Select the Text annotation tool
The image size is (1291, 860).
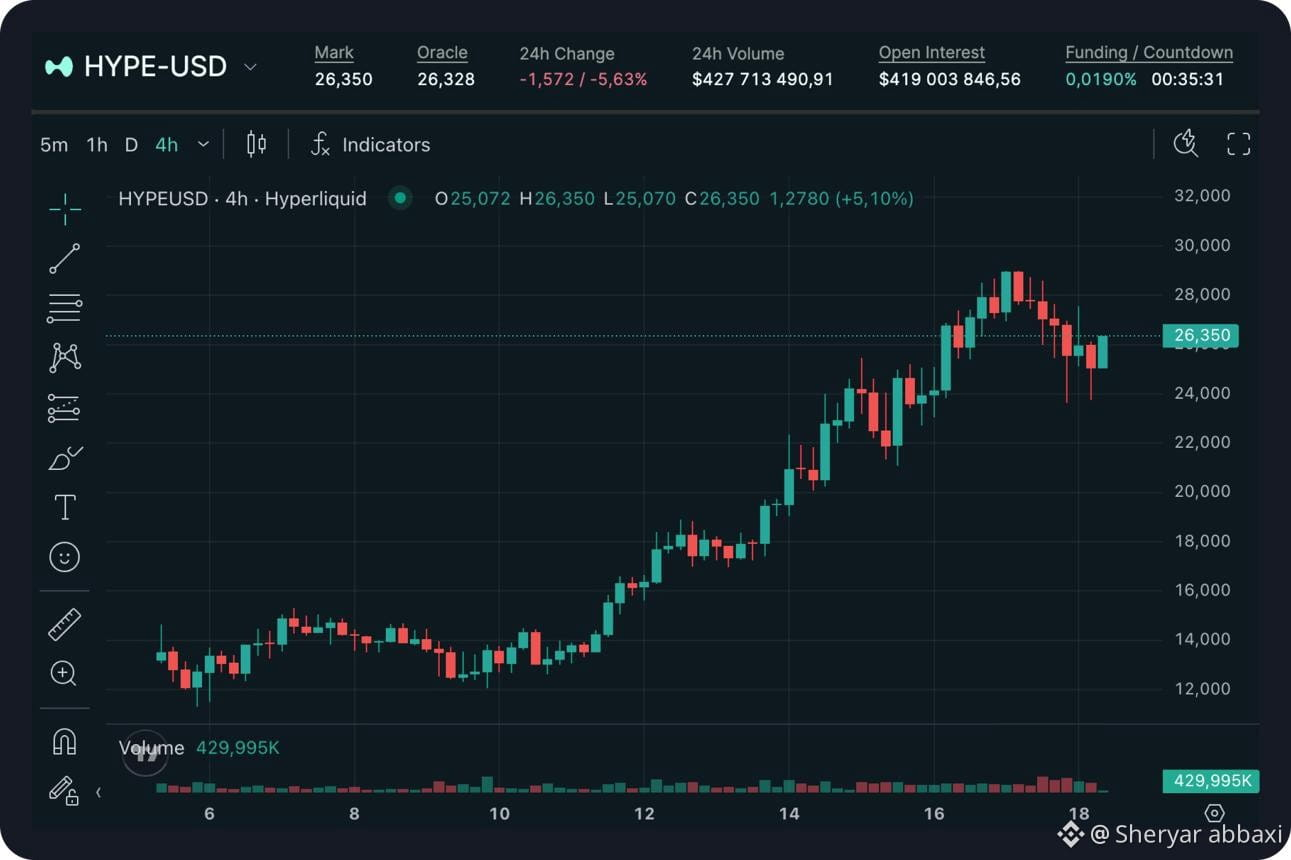pos(65,507)
